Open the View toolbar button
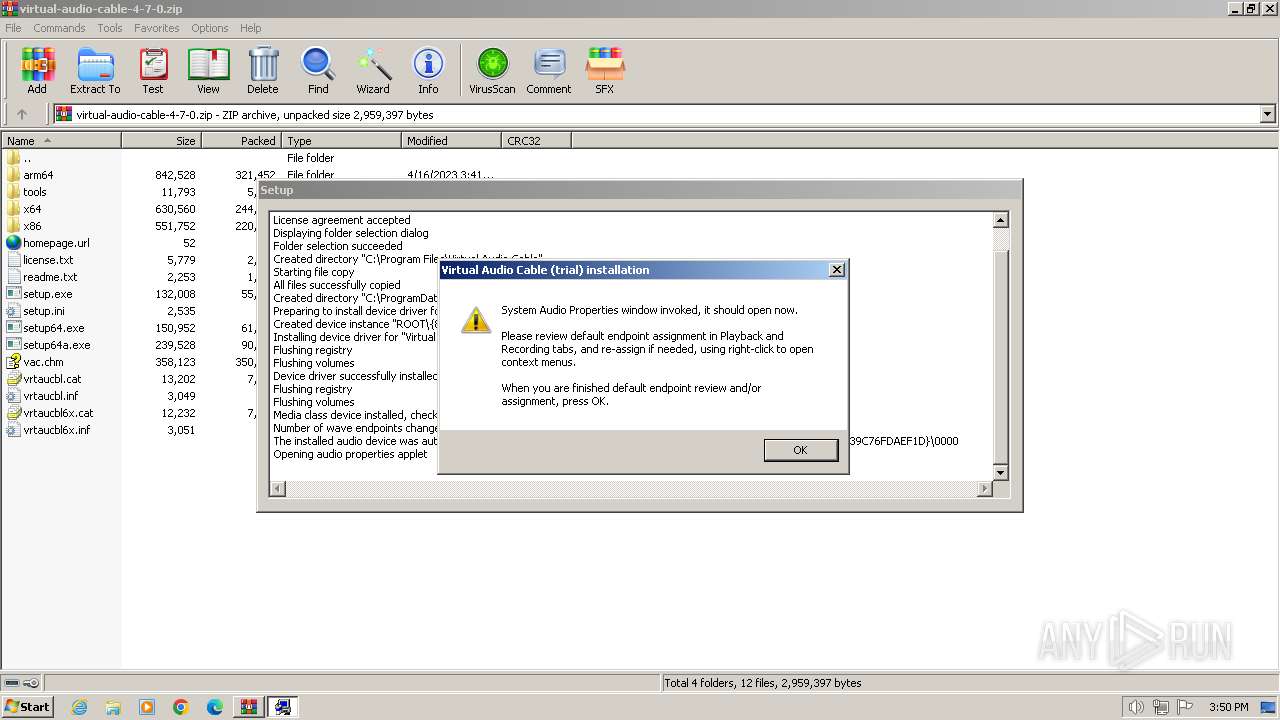1280x720 pixels. coord(208,71)
